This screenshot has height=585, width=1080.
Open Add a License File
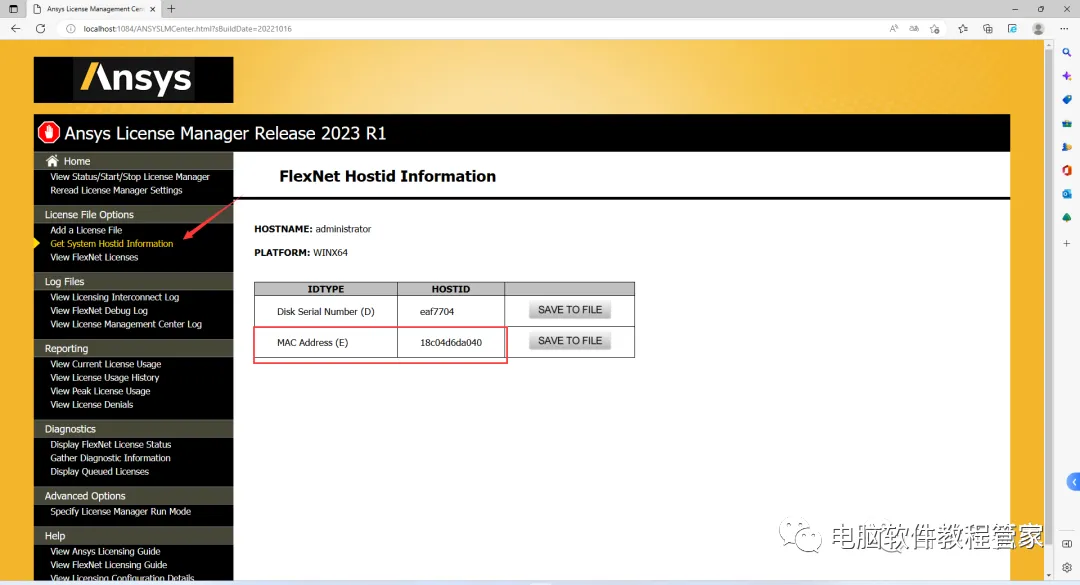coord(86,230)
